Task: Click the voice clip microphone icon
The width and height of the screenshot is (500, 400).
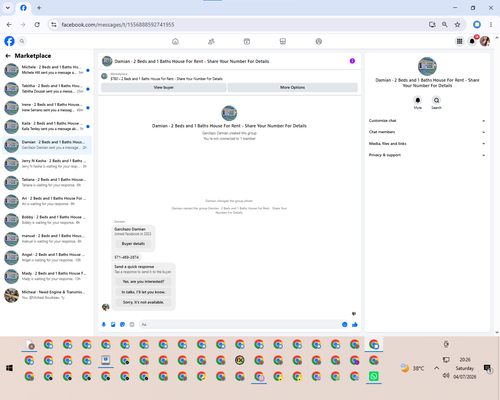Action: click(x=104, y=324)
